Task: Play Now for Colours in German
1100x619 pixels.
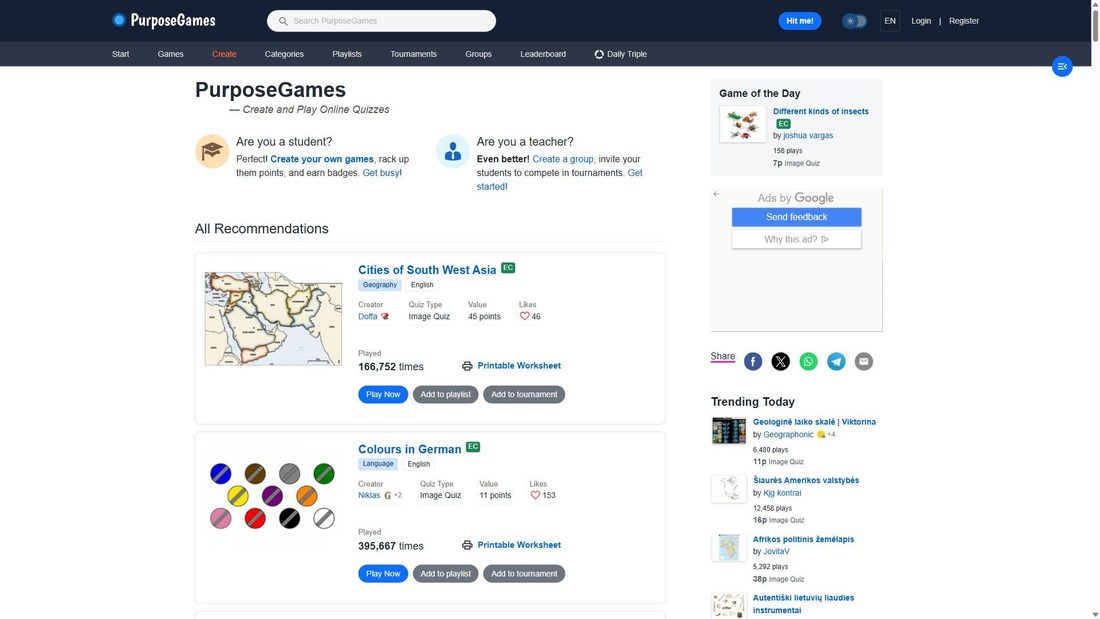Action: coord(383,574)
